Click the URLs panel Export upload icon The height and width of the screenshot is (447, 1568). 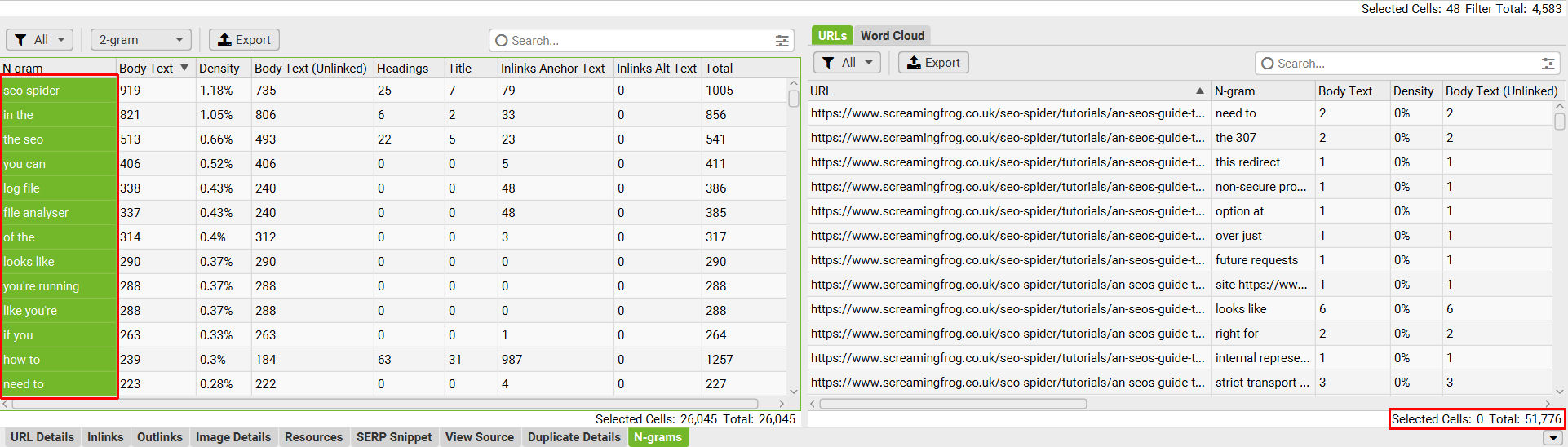914,62
